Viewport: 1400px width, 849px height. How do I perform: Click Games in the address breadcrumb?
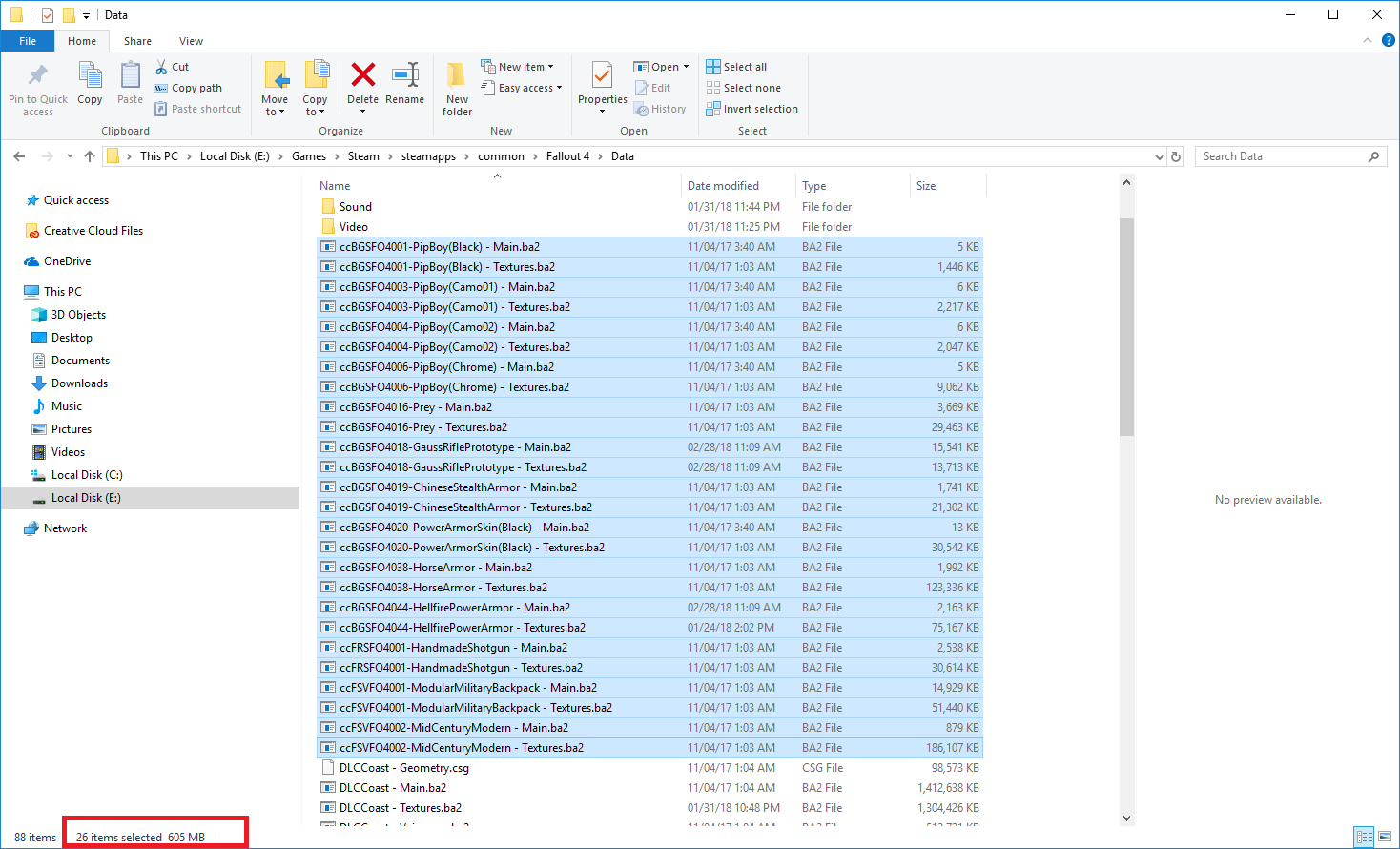[309, 156]
